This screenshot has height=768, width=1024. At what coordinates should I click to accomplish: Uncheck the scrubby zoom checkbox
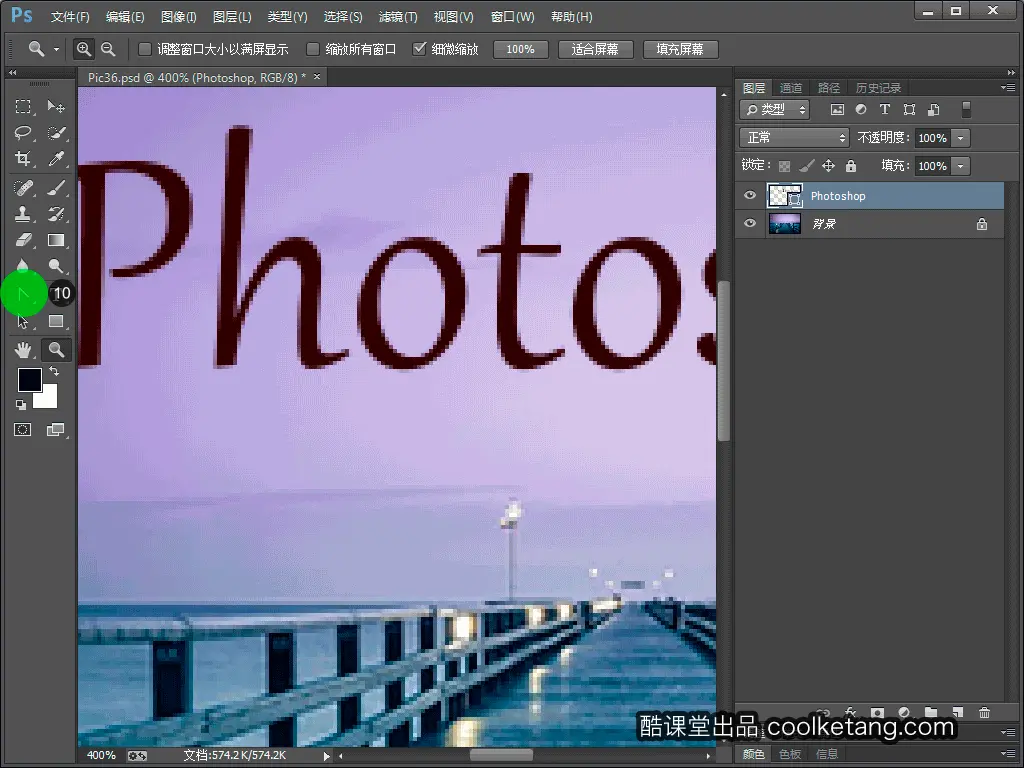click(x=419, y=49)
